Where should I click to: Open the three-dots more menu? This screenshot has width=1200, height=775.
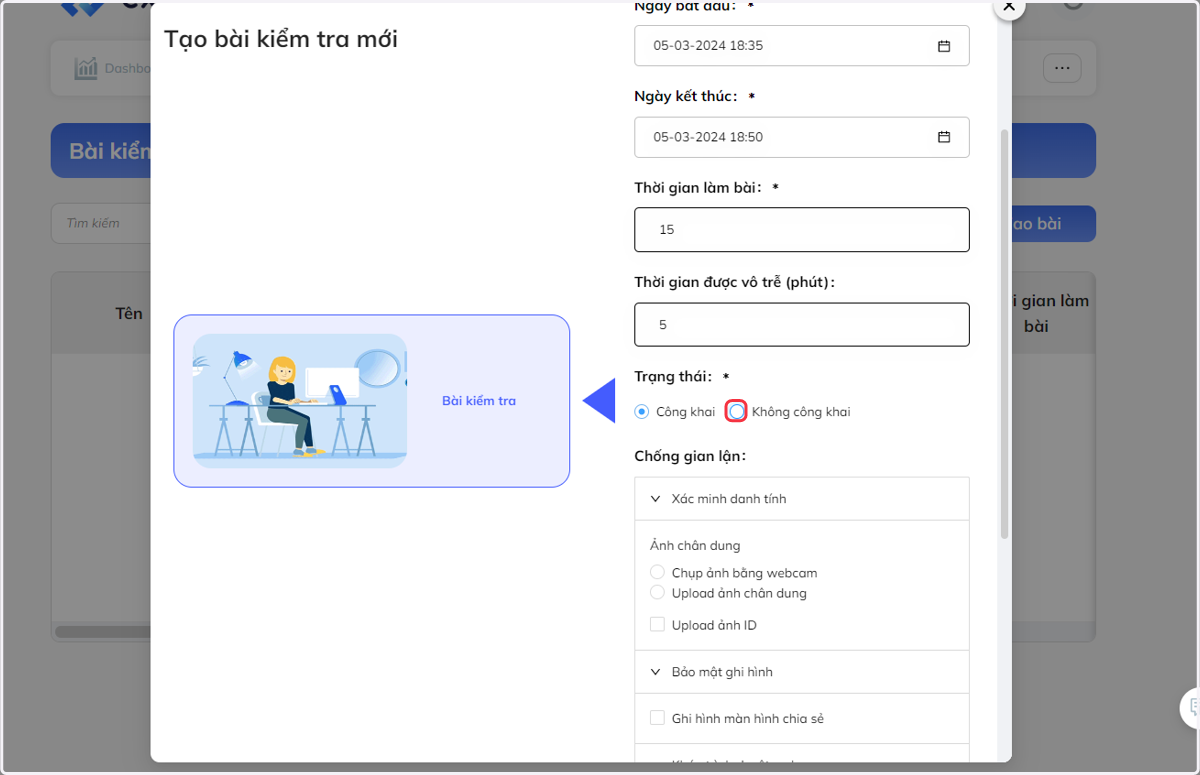point(1062,68)
